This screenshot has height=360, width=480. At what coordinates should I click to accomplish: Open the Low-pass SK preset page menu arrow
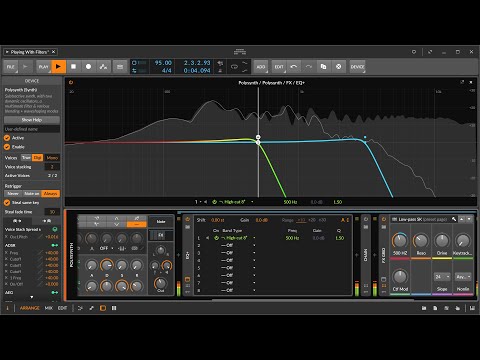click(x=469, y=219)
